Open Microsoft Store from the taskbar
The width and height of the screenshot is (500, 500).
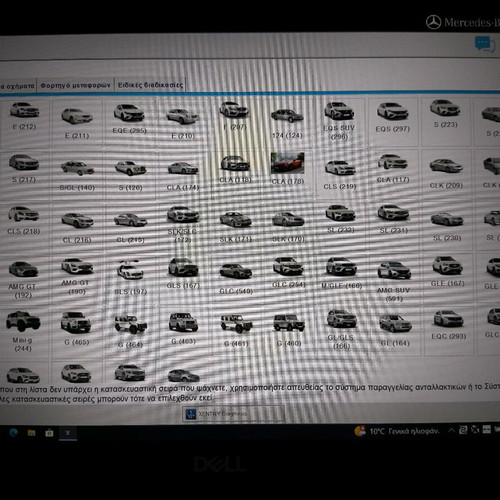click(x=49, y=433)
